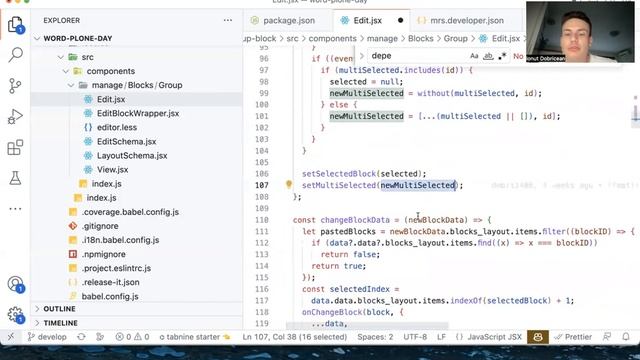Open .release-it.json file
The width and height of the screenshot is (640, 360).
(x=137, y=282)
